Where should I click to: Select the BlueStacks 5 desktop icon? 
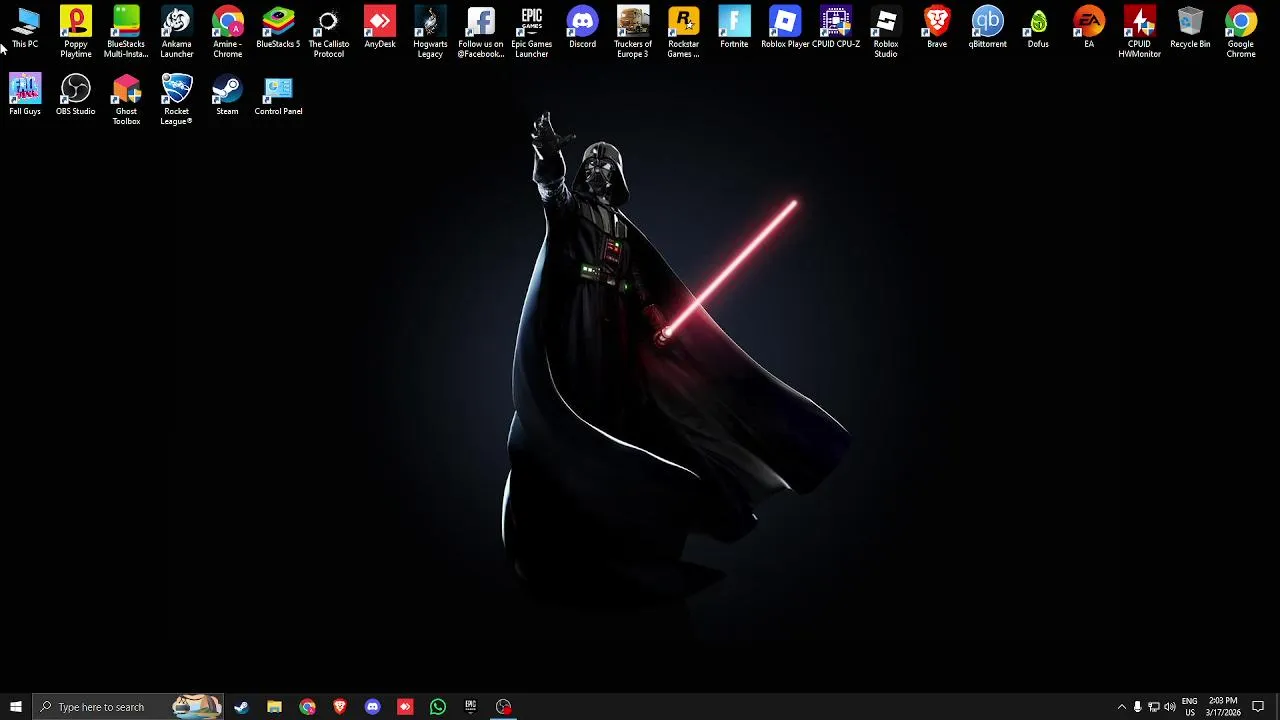(x=278, y=28)
